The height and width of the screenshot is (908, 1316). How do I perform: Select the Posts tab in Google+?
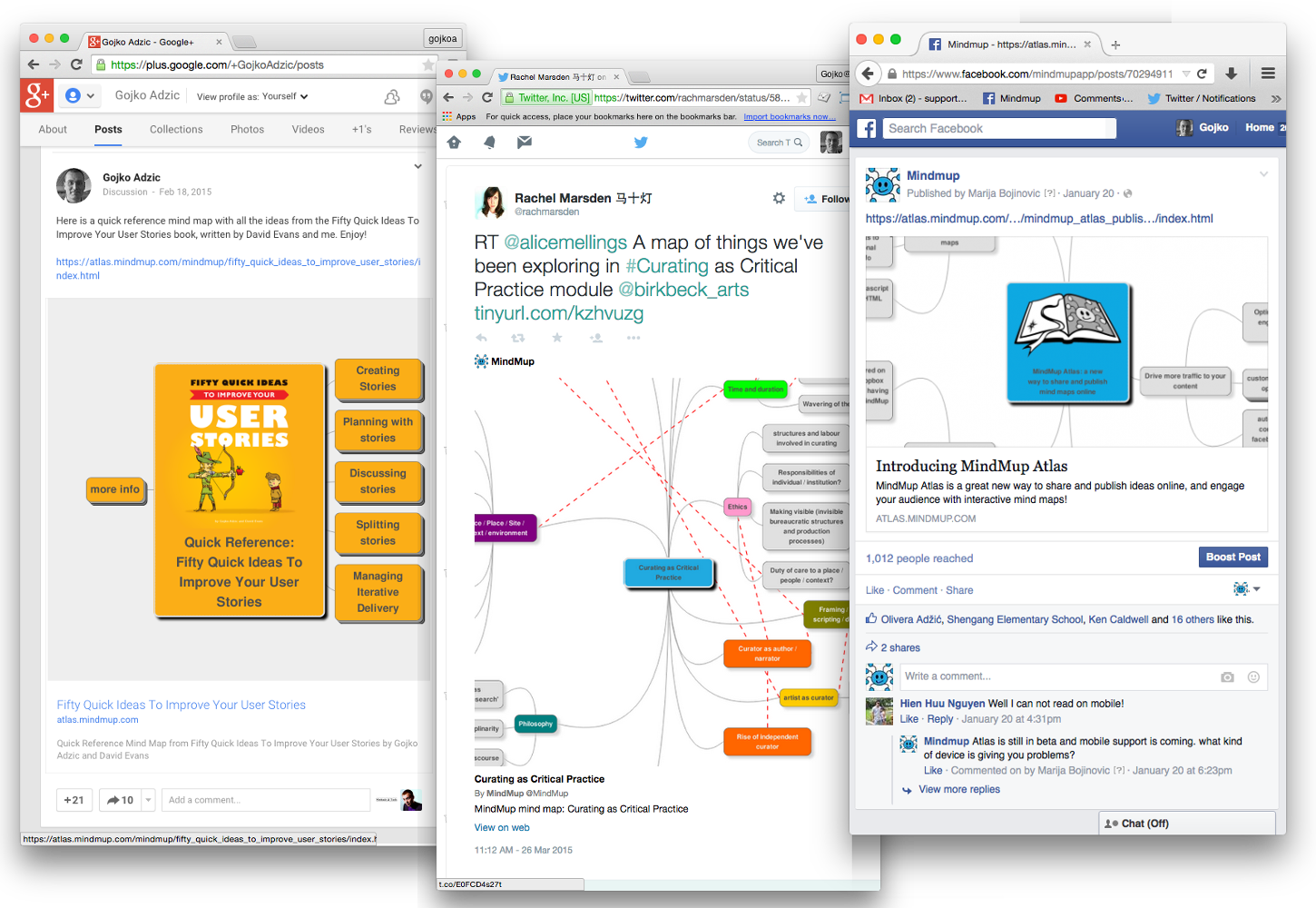click(108, 129)
